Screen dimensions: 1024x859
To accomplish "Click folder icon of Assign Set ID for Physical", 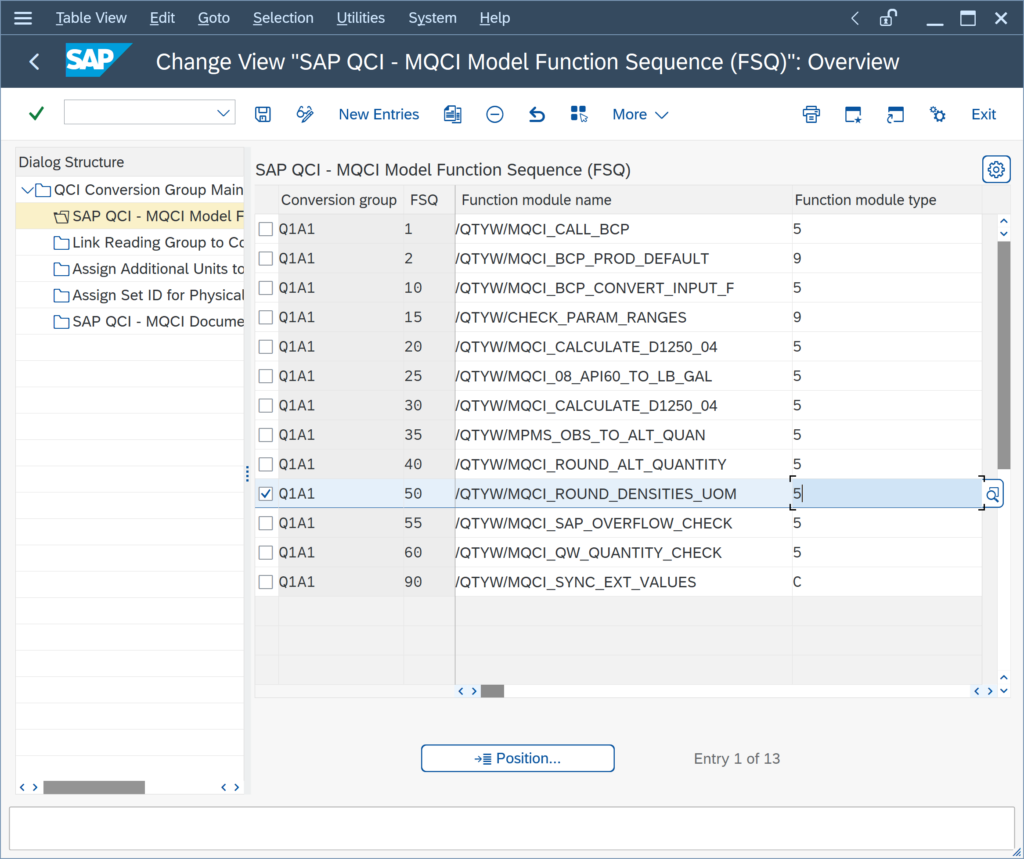I will tap(61, 295).
